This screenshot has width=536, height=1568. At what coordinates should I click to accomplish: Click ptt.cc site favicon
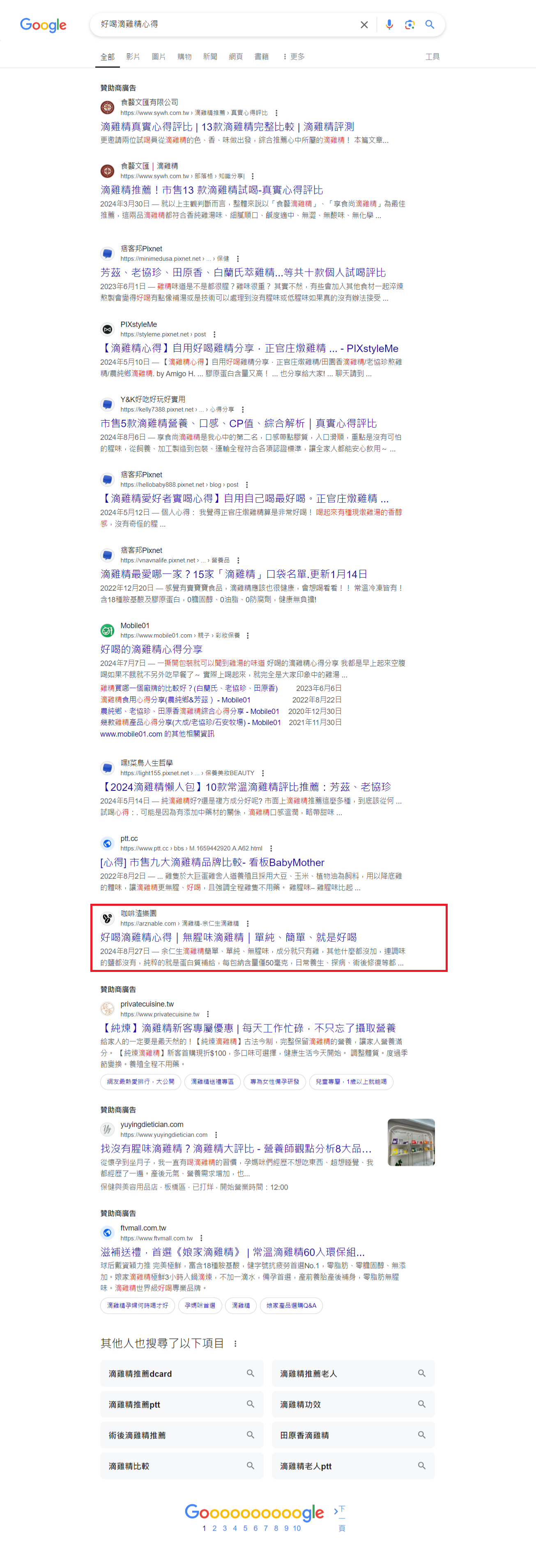(x=107, y=843)
